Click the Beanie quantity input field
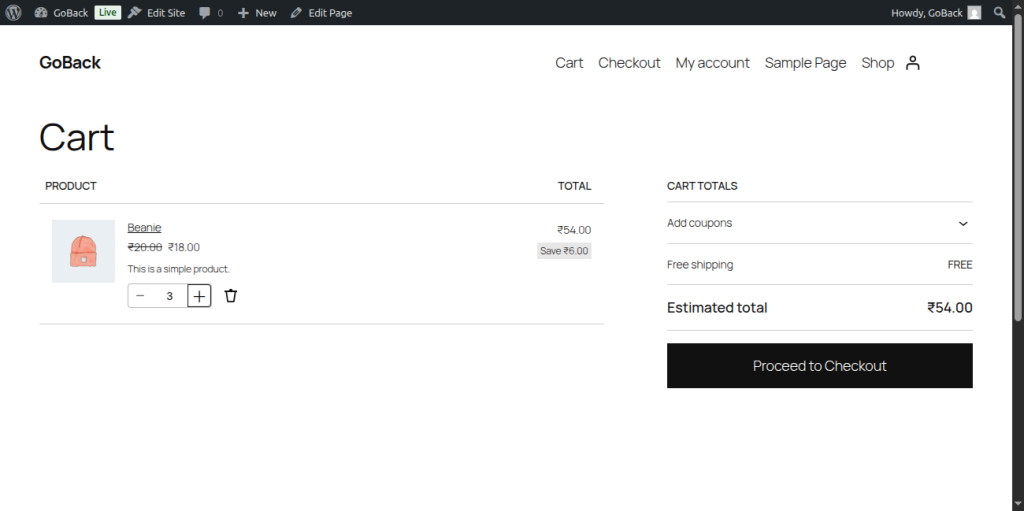This screenshot has width=1024, height=511. click(x=169, y=296)
